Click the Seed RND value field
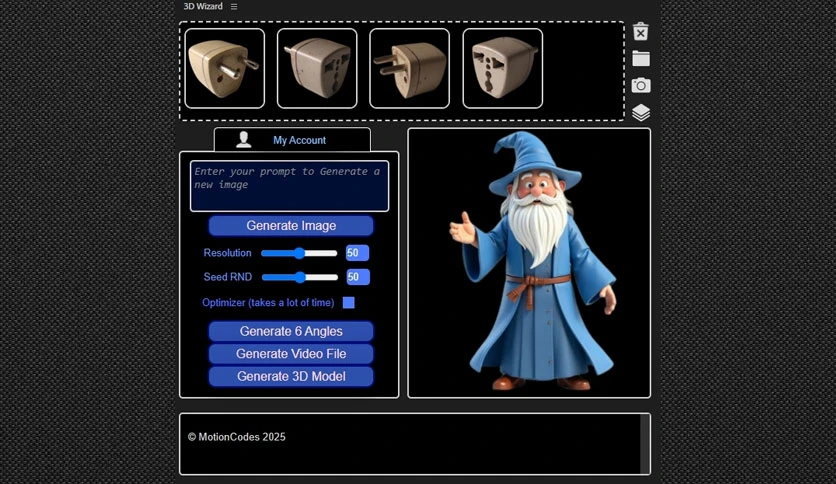 [x=357, y=277]
